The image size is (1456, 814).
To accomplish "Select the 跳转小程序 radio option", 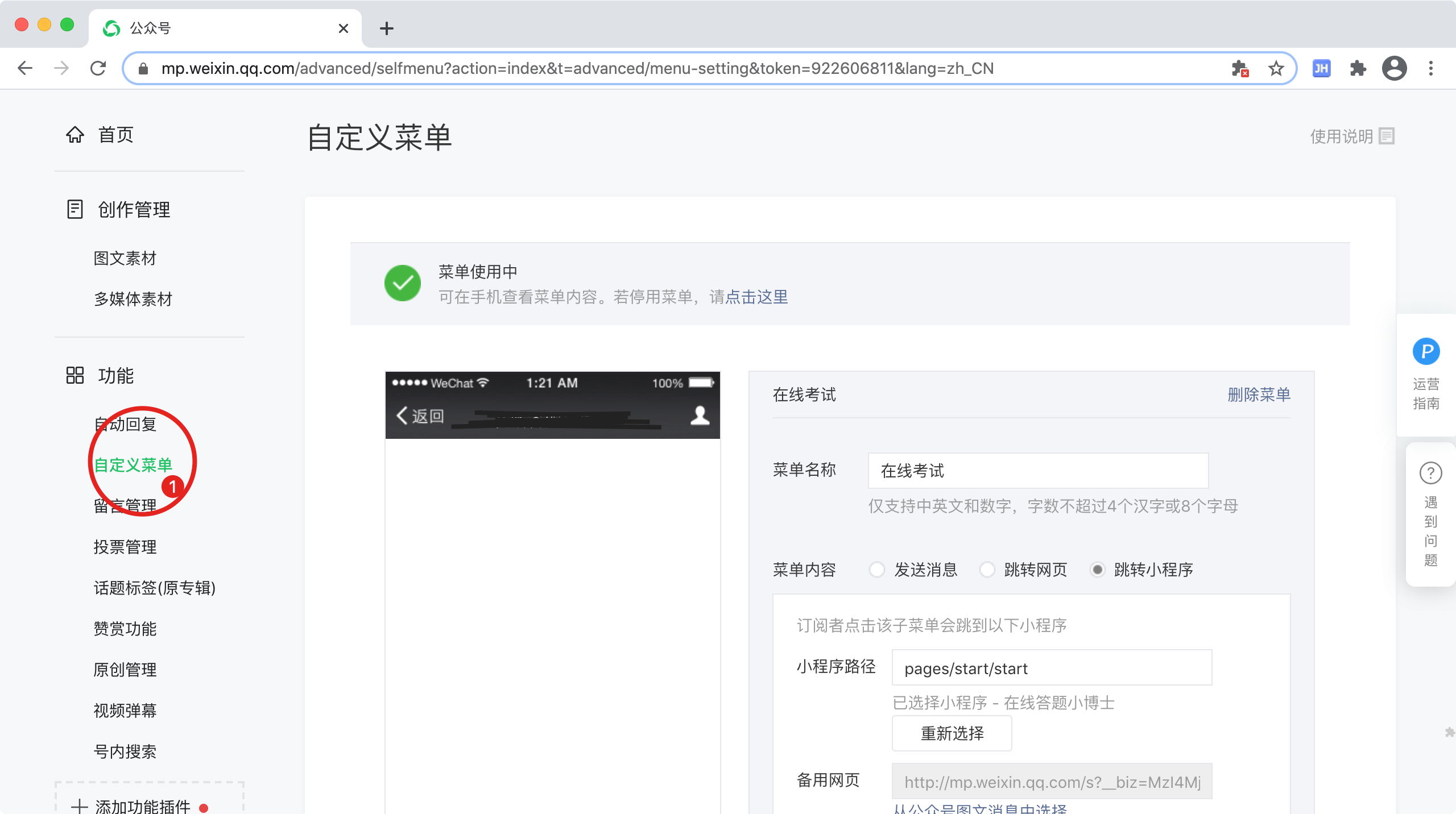I will [1097, 570].
